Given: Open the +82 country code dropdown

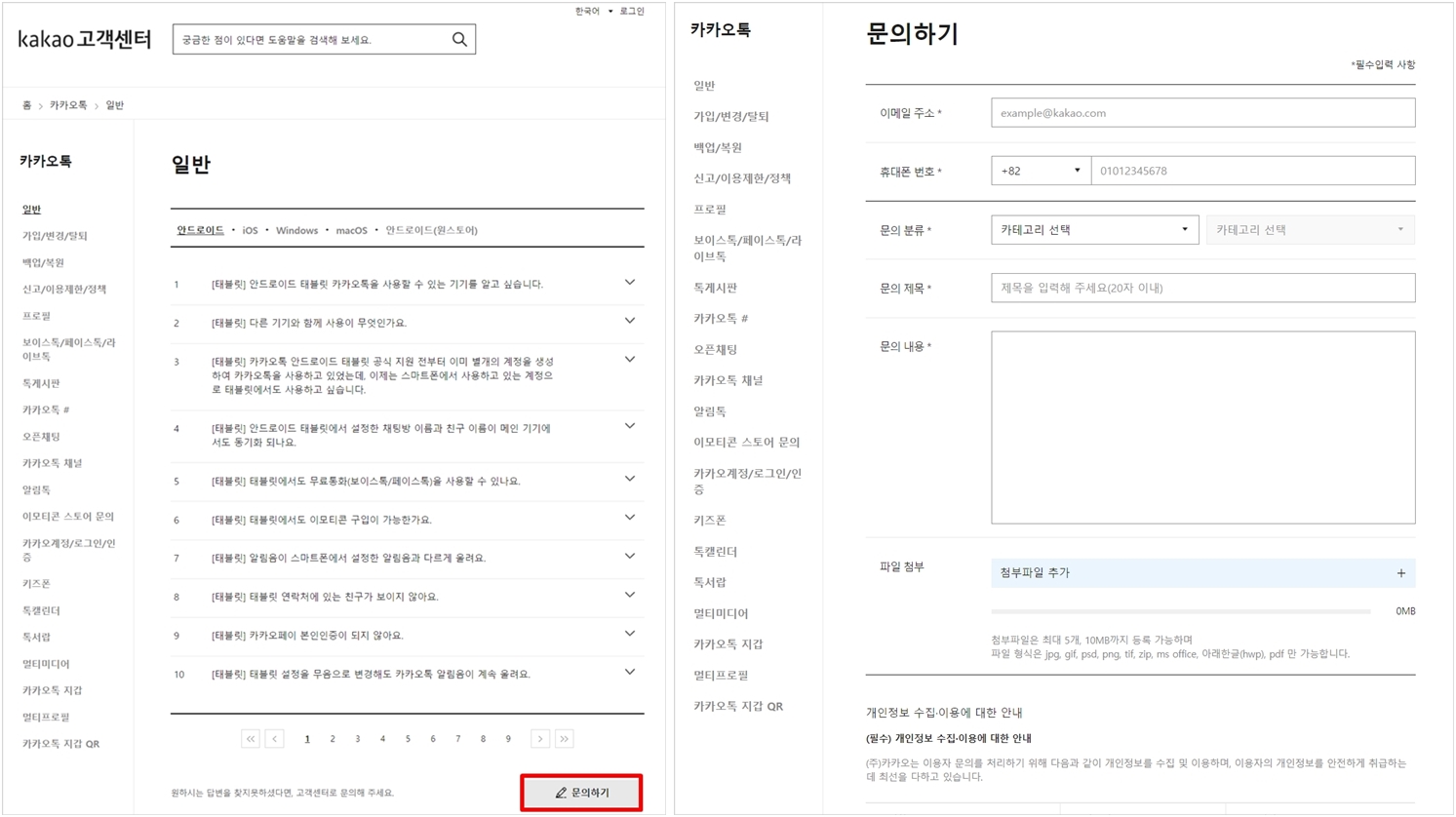Looking at the screenshot, I should pyautogui.click(x=1041, y=171).
